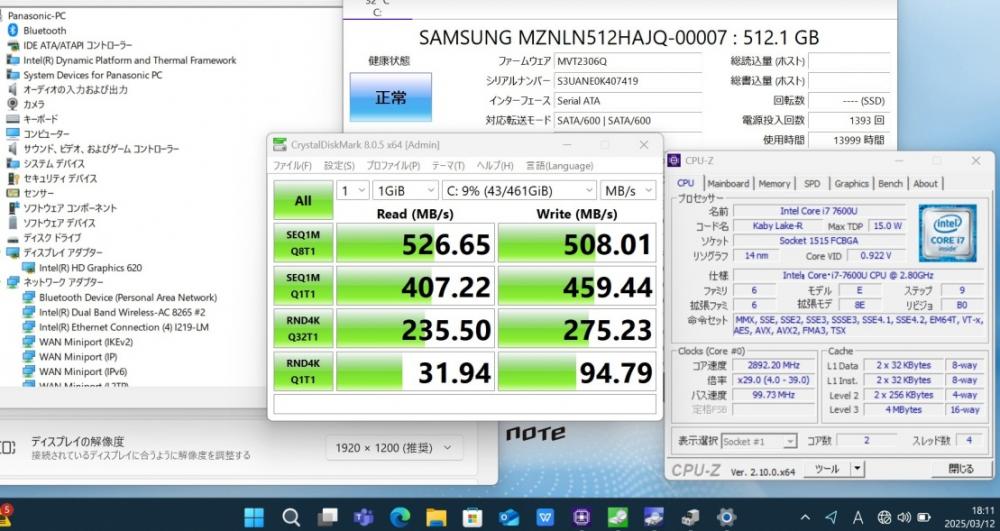1000x531 pixels.
Task: Open Task View on the taskbar
Action: (x=328, y=517)
